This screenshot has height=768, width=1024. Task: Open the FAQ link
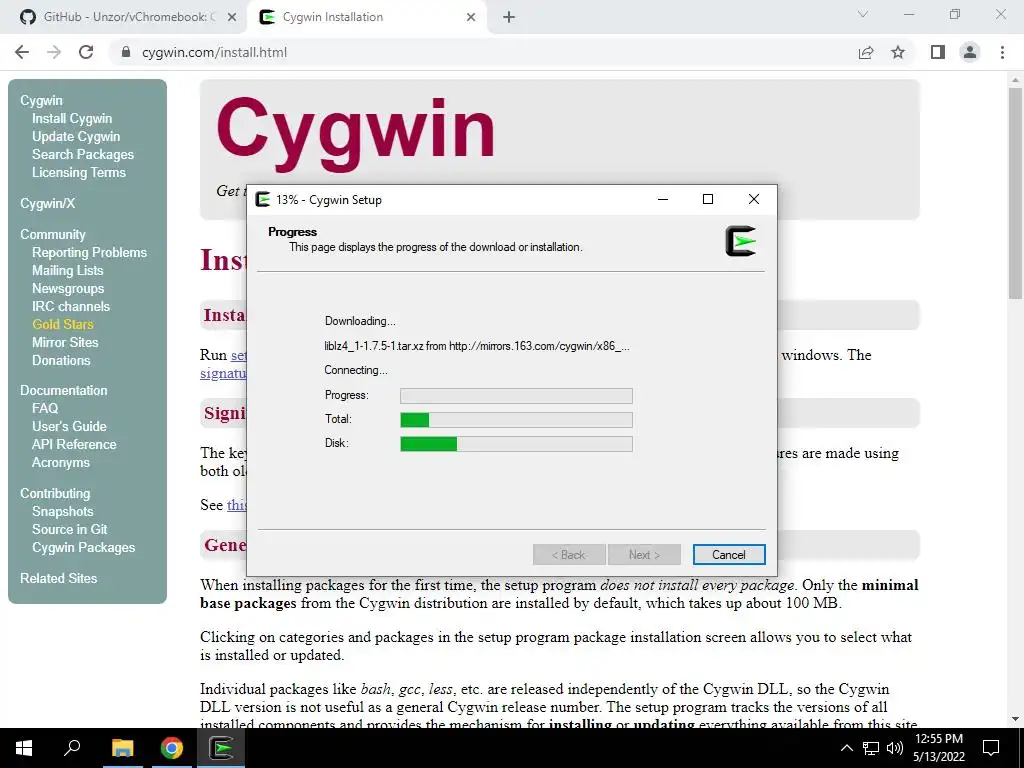click(x=45, y=408)
